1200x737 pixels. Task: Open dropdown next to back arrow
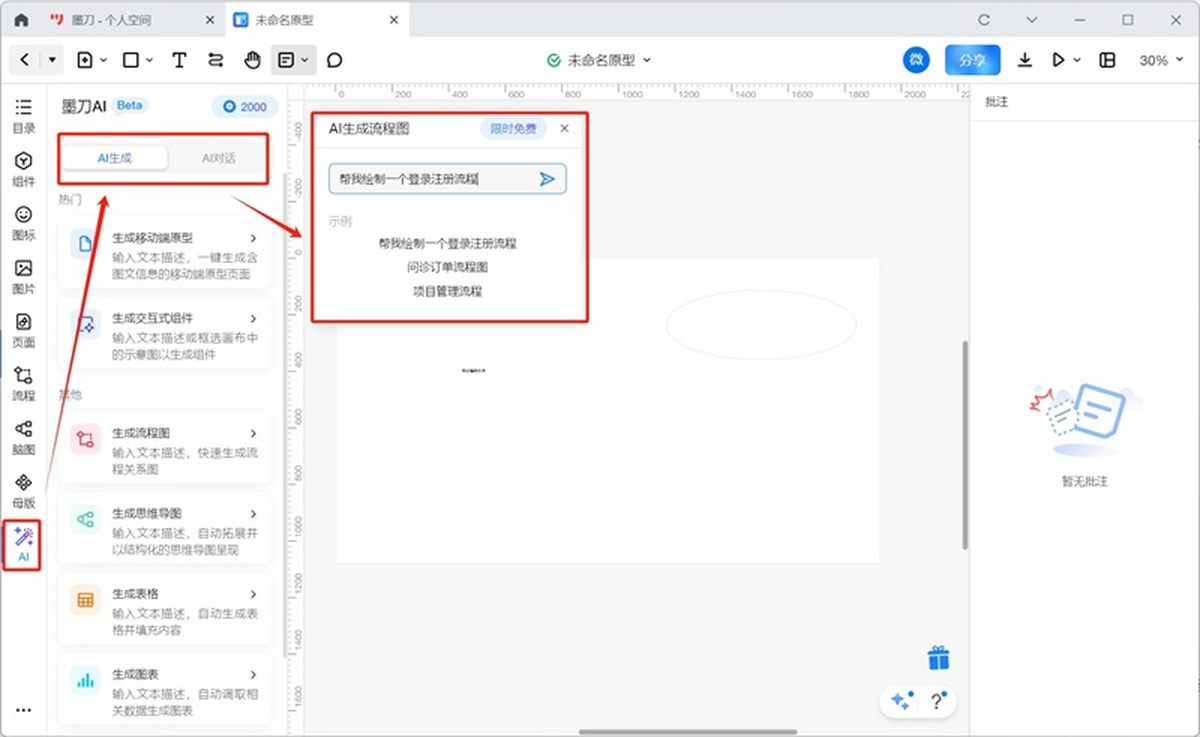pyautogui.click(x=52, y=60)
